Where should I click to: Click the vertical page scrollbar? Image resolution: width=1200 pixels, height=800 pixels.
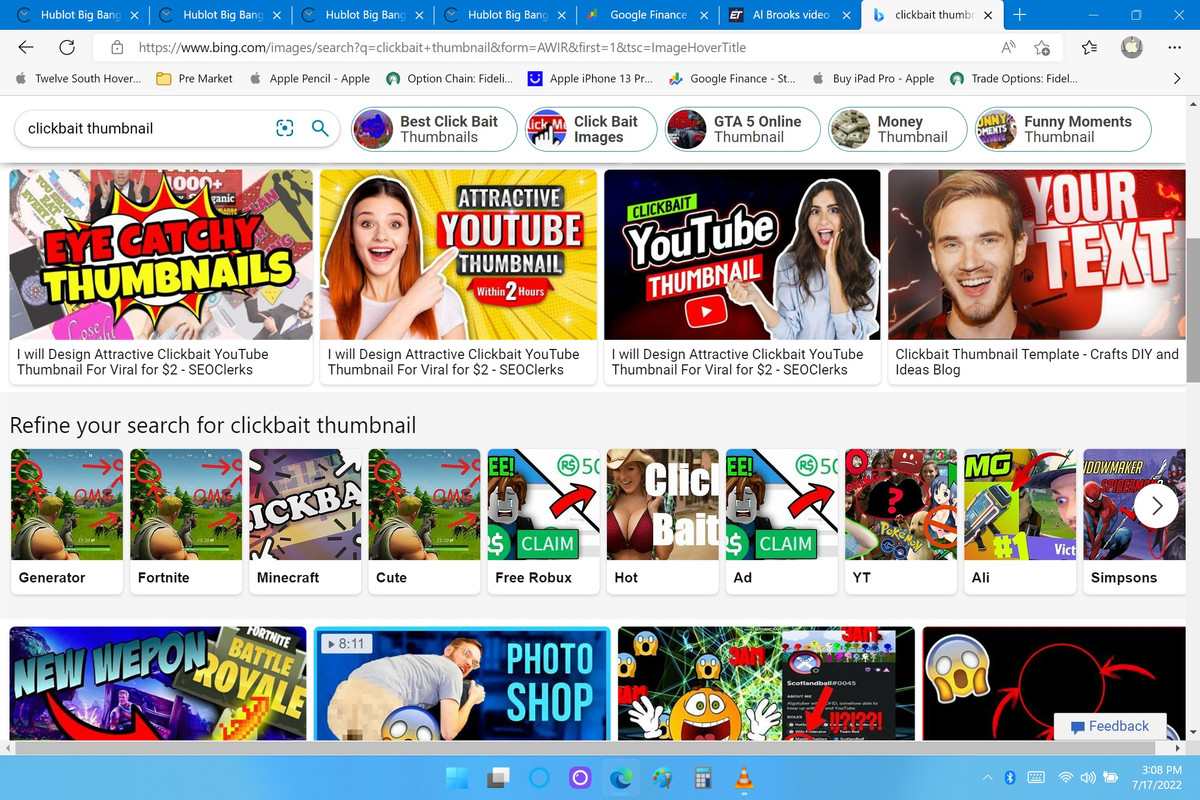point(1192,310)
